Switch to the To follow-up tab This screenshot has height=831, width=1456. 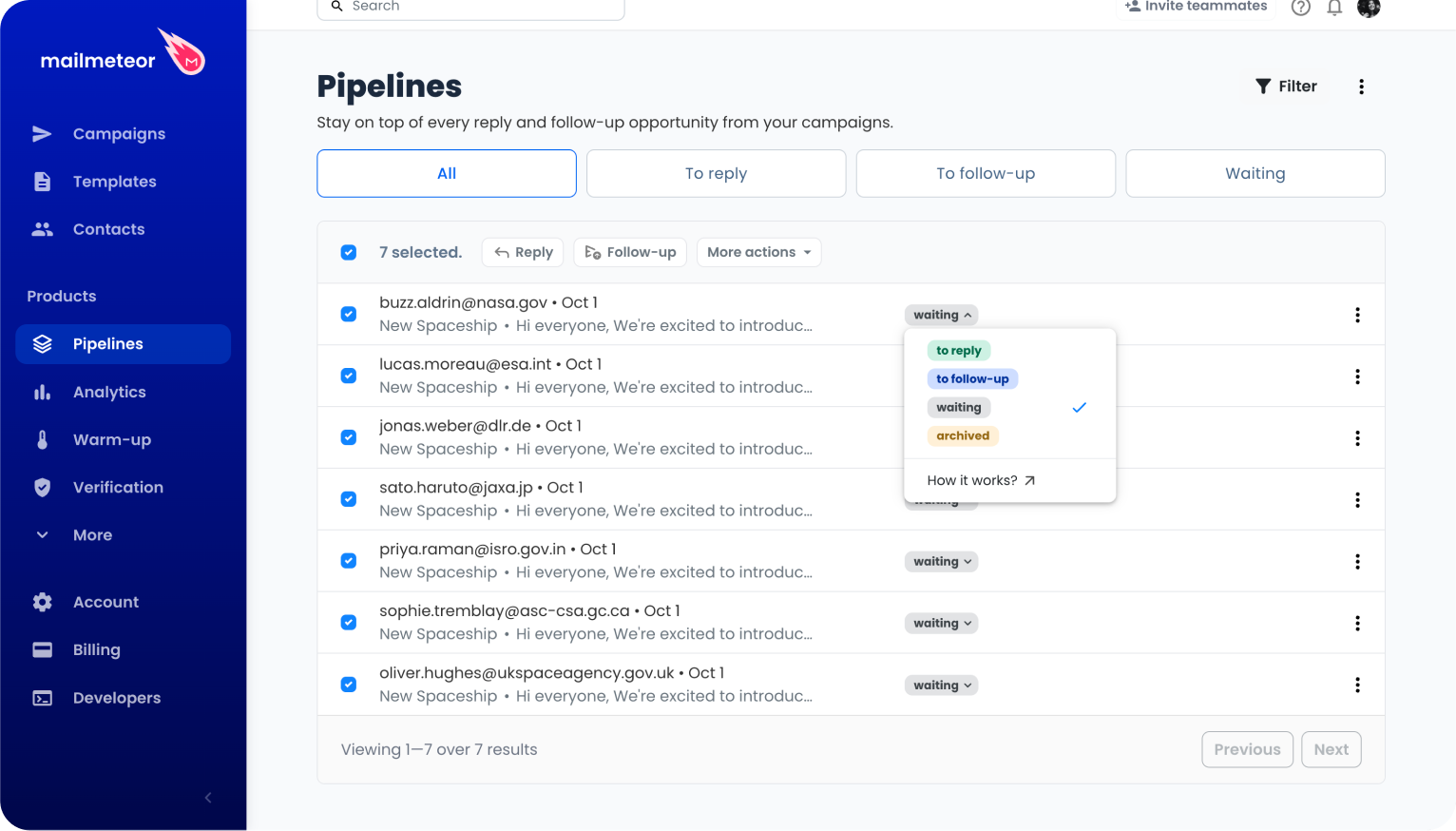986,173
